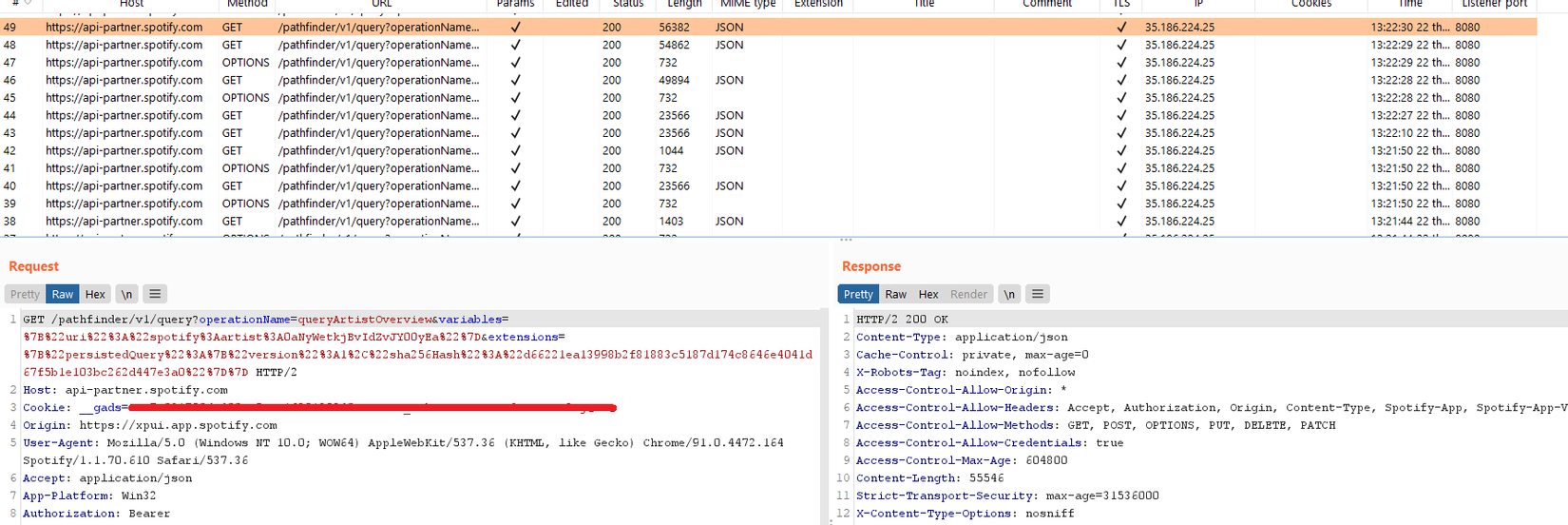1568x525 pixels.
Task: Click TLS checkmark in row 42
Action: click(x=1121, y=150)
